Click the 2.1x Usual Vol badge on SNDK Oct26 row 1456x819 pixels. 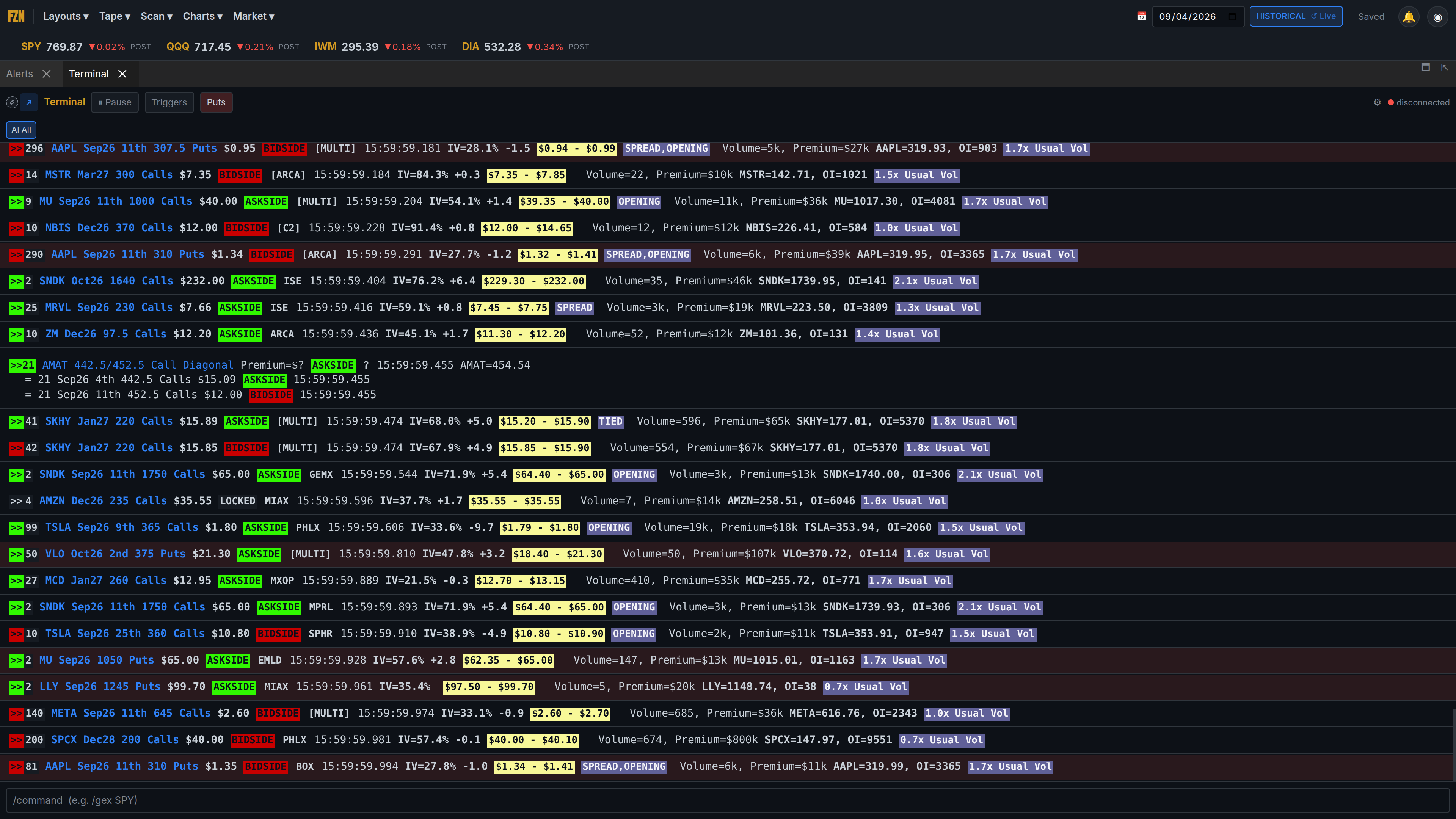coord(935,281)
